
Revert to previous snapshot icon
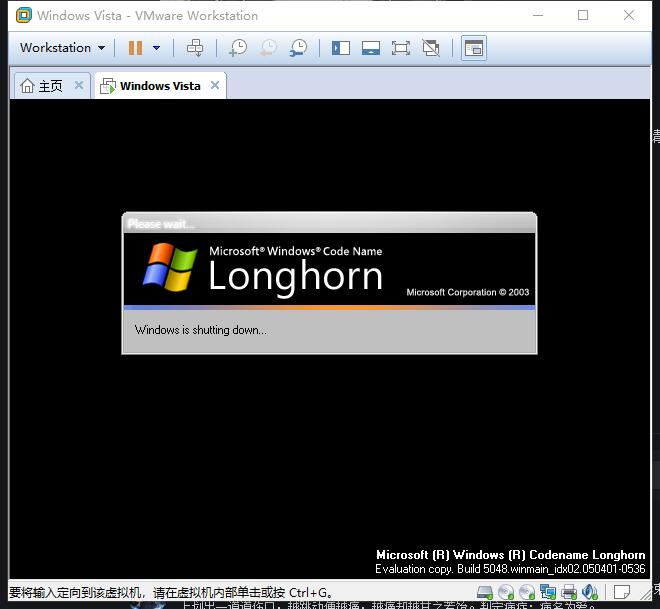[x=268, y=48]
